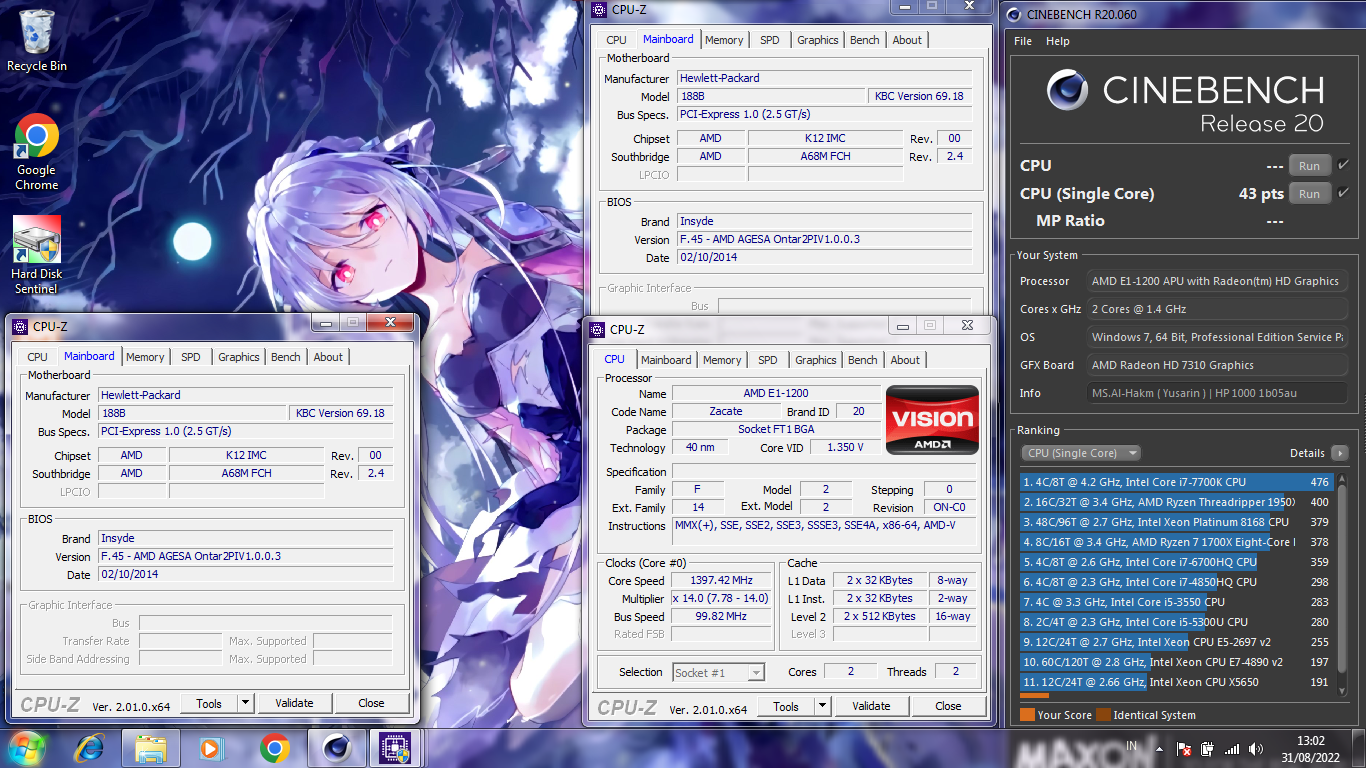Expand the Details arrow in Ranking
This screenshot has height=768, width=1366.
pos(1339,453)
